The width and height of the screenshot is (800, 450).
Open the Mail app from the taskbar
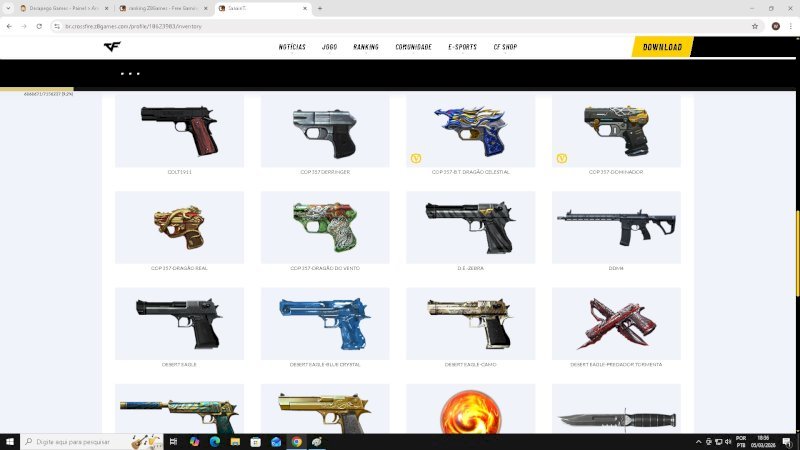(276, 442)
